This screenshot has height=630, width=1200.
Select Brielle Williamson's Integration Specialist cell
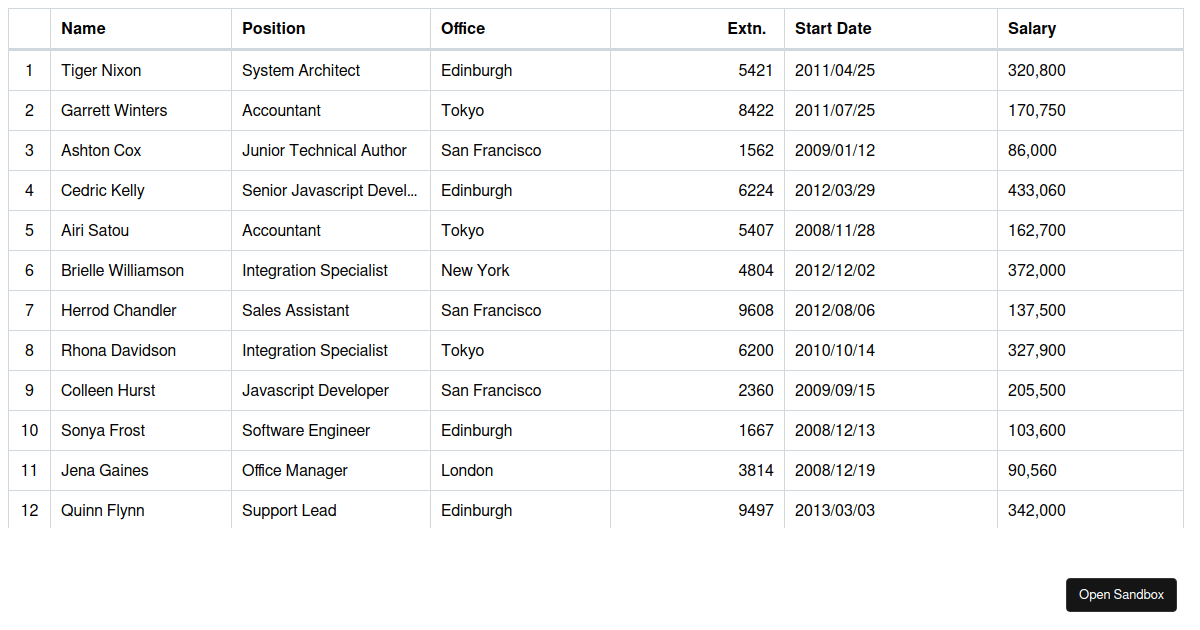pyautogui.click(x=314, y=270)
